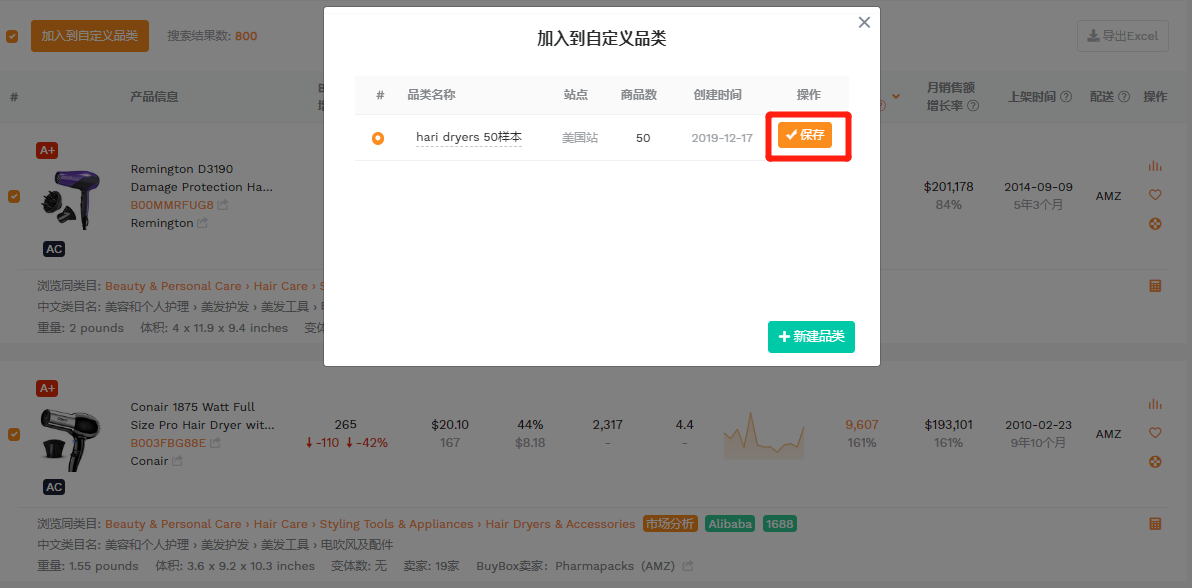This screenshot has height=588, width=1192.
Task: Select the hari dryers 50样本 radio button
Action: tap(378, 138)
